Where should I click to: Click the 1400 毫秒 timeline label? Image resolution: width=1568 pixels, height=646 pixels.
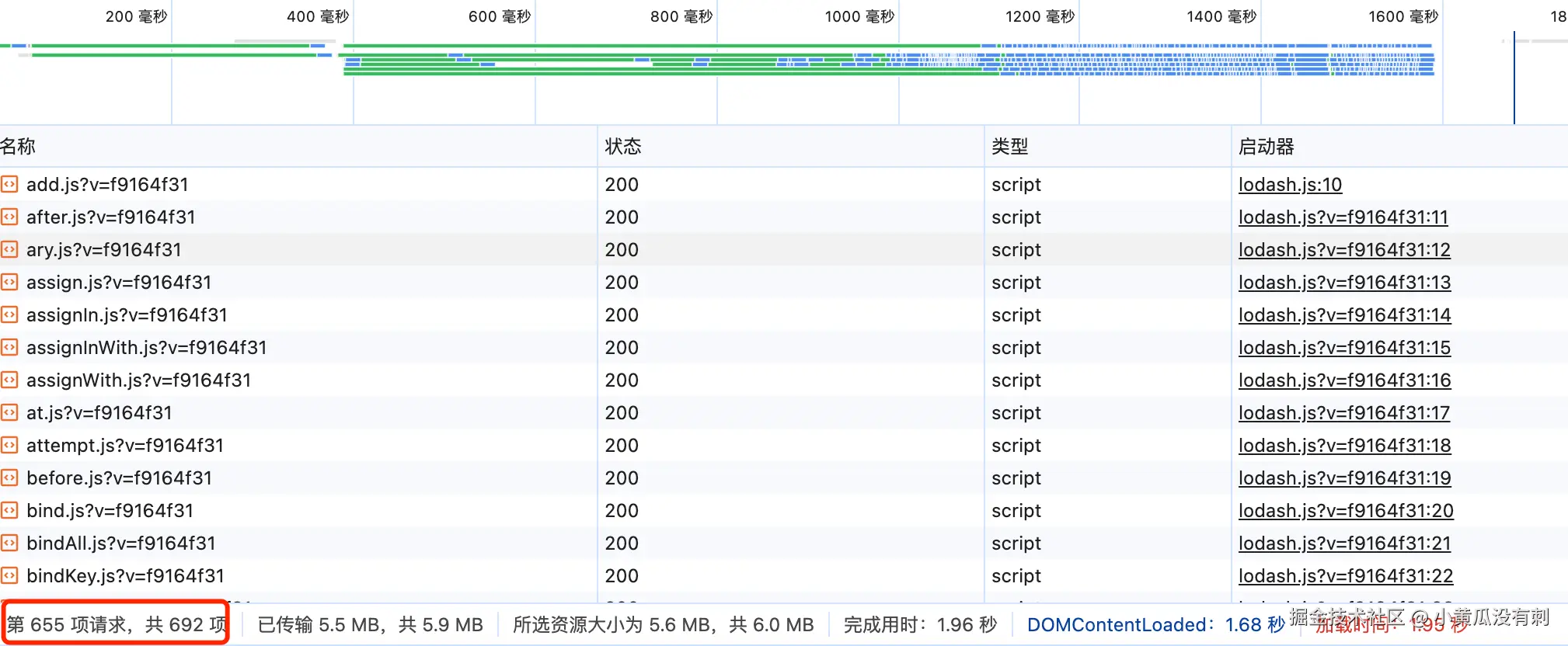pos(1221,16)
